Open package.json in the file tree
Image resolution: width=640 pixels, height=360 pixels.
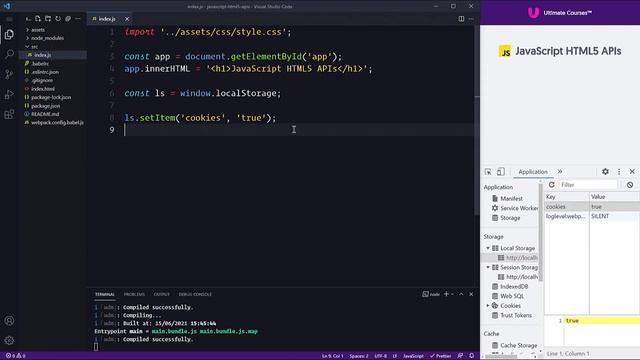point(45,106)
